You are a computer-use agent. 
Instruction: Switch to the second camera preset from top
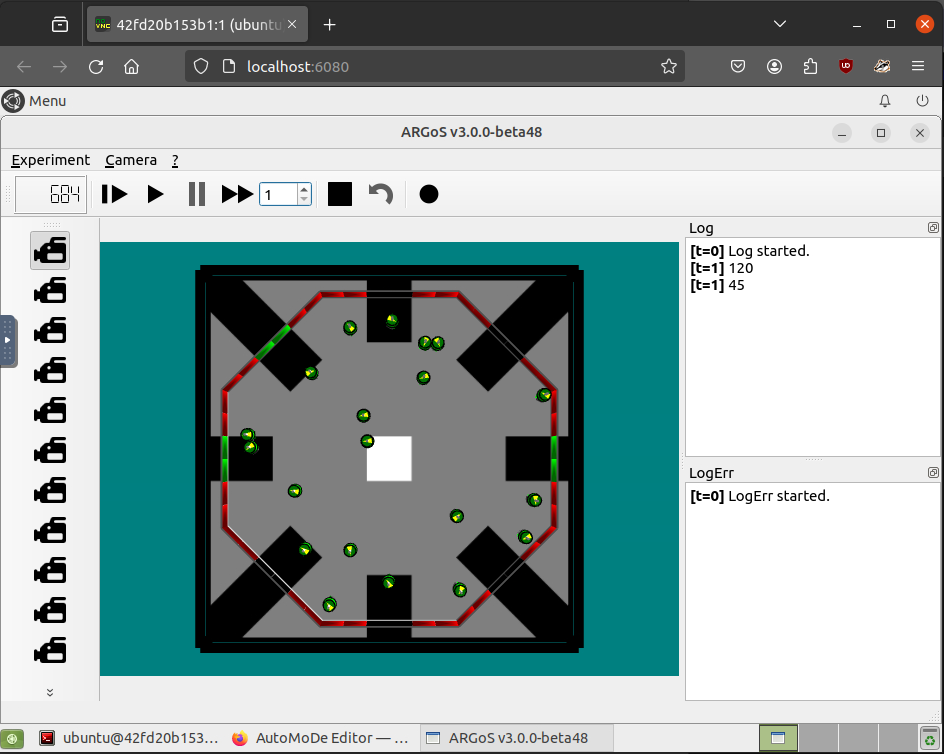click(x=50, y=291)
